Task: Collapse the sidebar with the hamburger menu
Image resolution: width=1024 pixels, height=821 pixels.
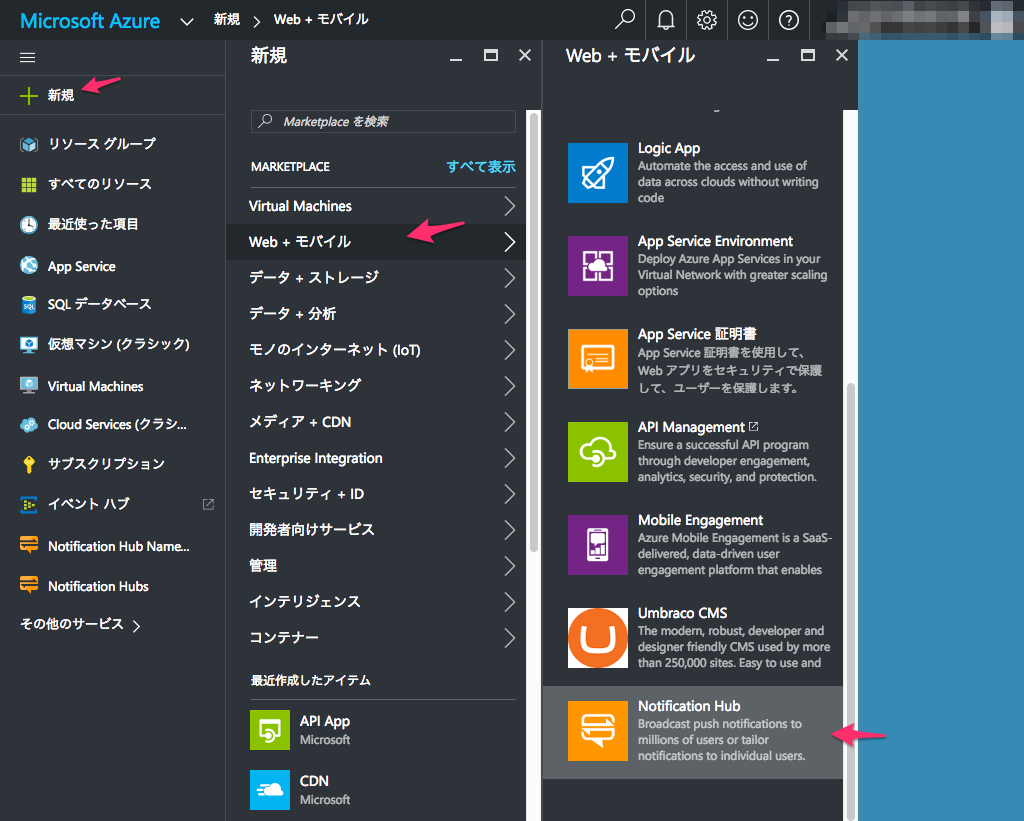Action: 27,57
